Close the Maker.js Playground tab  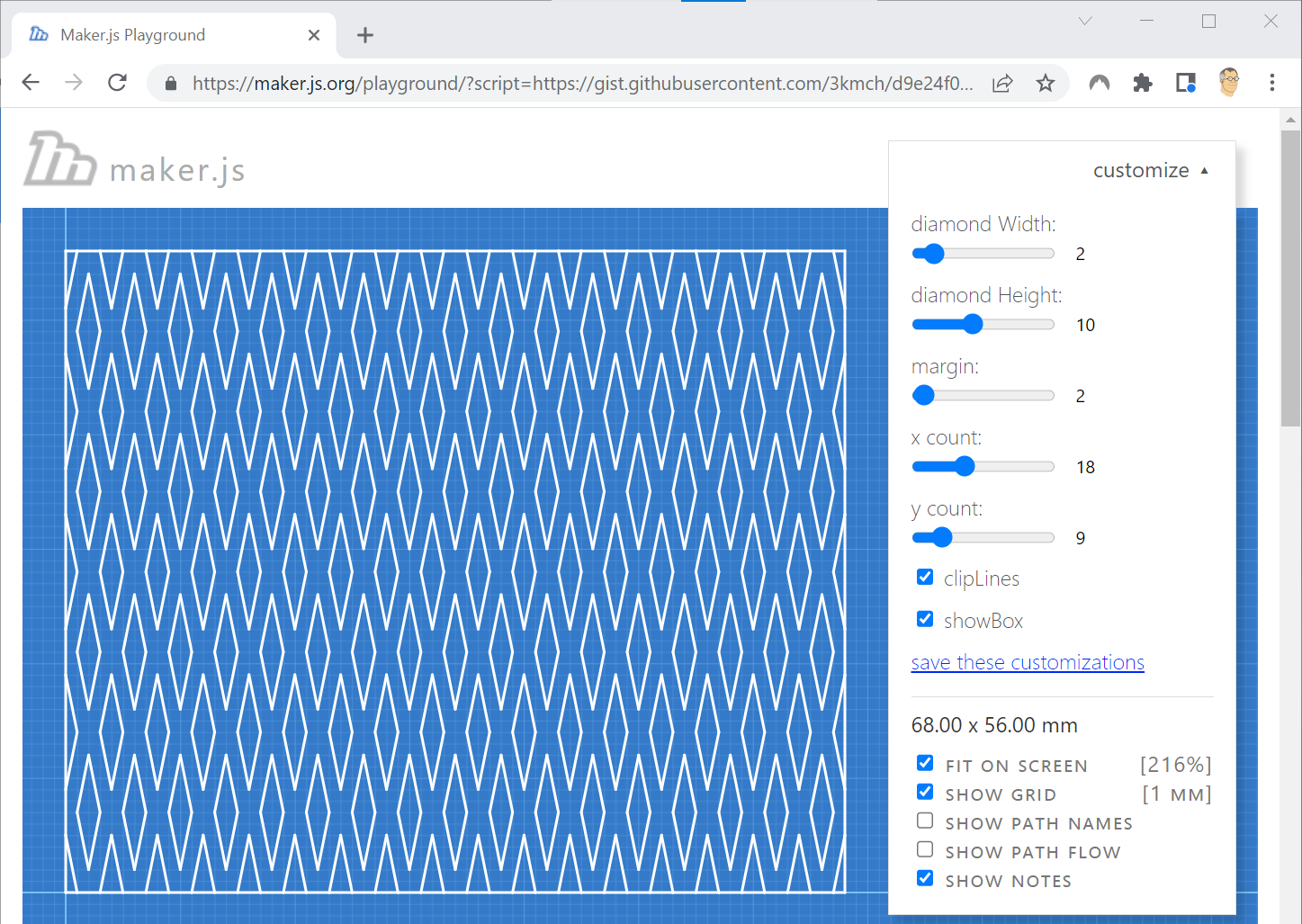pyautogui.click(x=314, y=35)
